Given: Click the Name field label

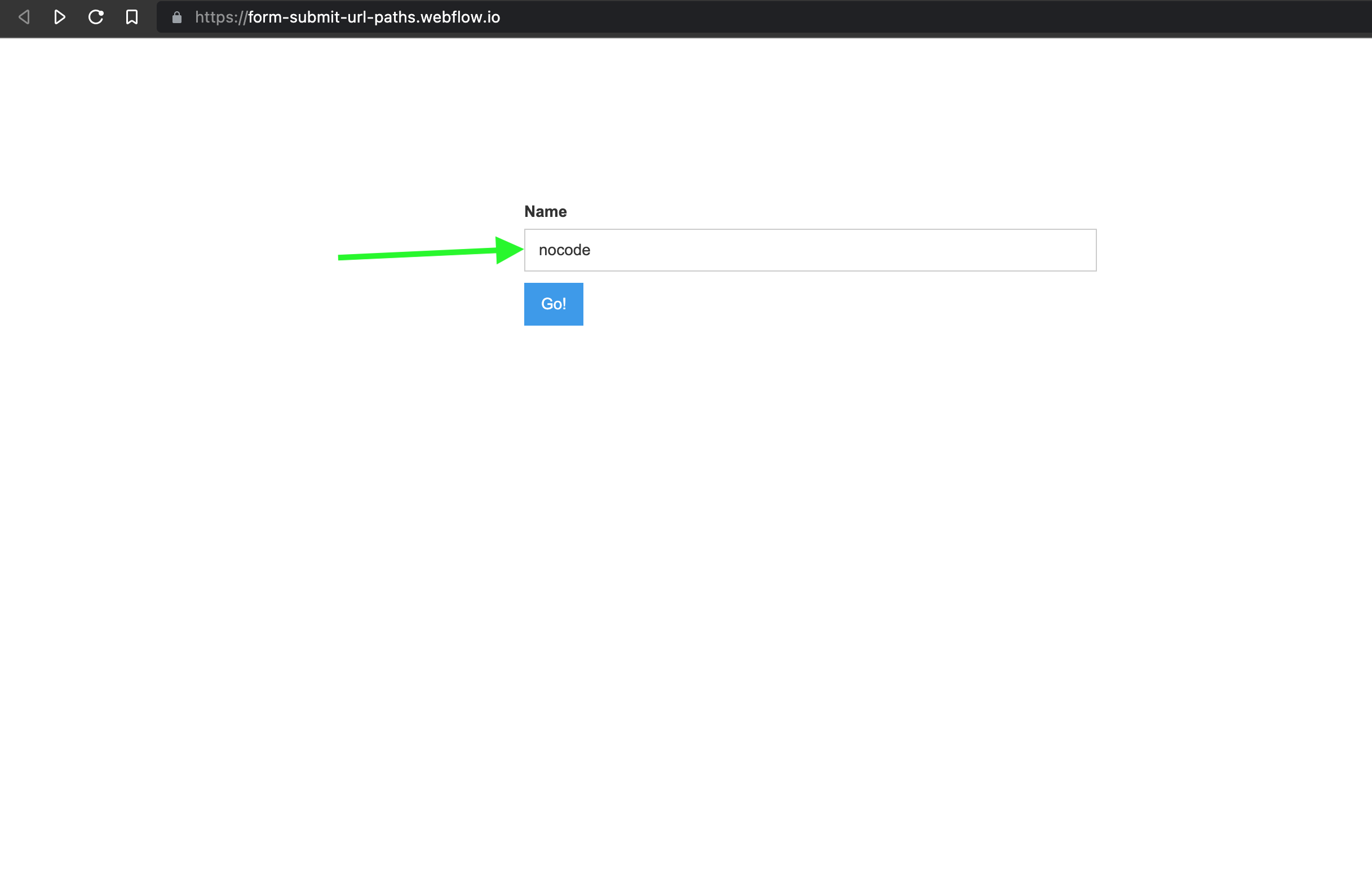Looking at the screenshot, I should [x=545, y=211].
